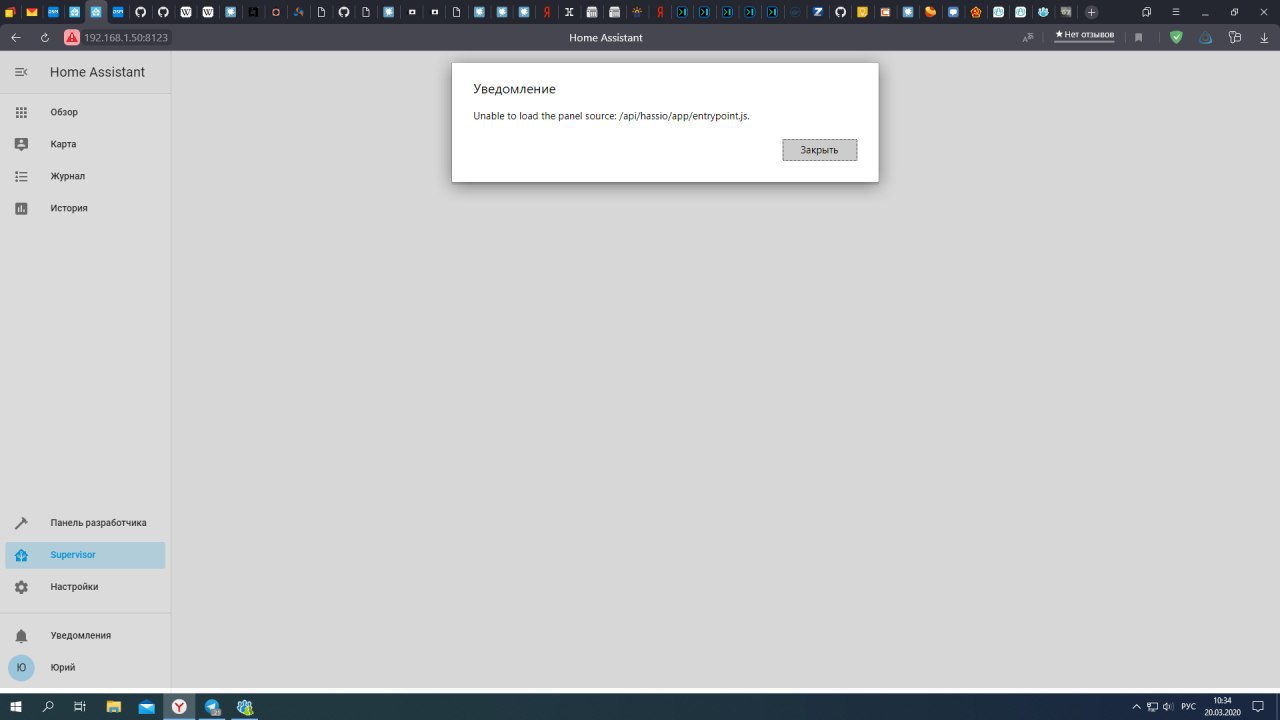Image resolution: width=1280 pixels, height=720 pixels.
Task: Click the Ю user avatar circle
Action: [21, 667]
